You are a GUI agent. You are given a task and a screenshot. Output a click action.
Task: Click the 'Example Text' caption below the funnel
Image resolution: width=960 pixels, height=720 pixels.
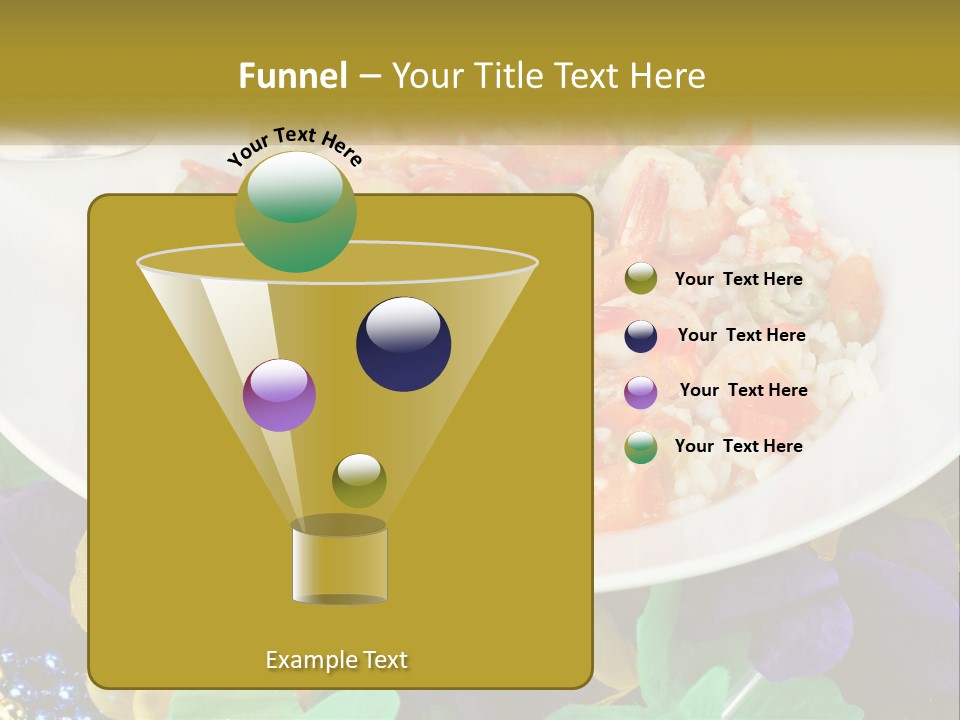[x=337, y=660]
